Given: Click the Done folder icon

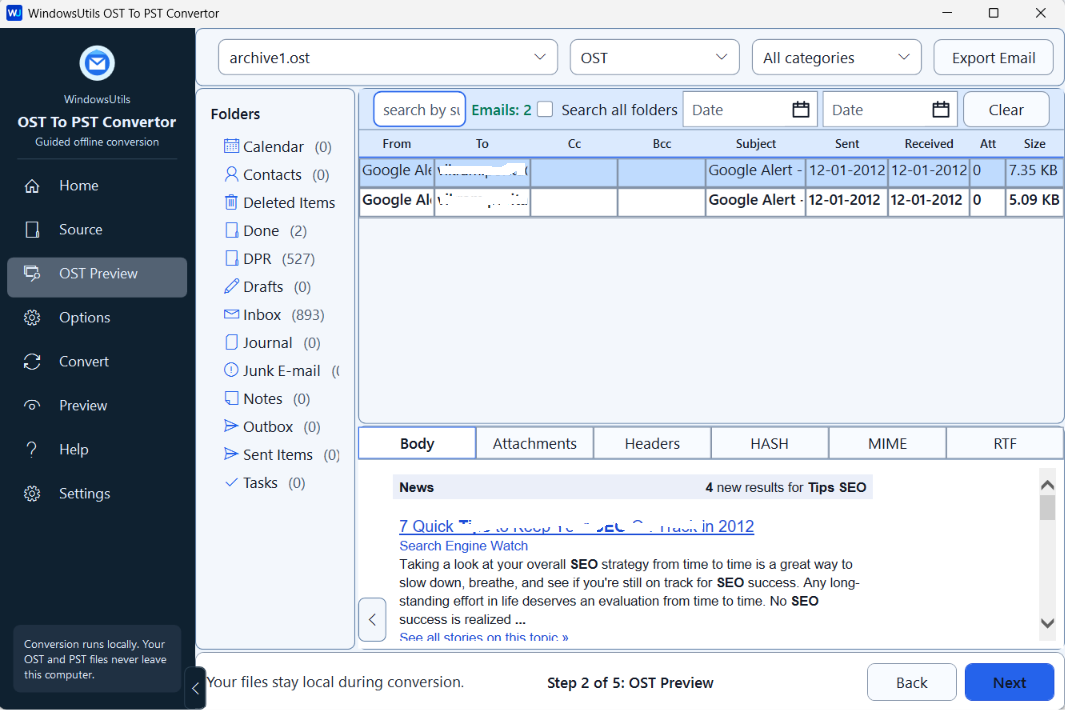Looking at the screenshot, I should coord(232,230).
